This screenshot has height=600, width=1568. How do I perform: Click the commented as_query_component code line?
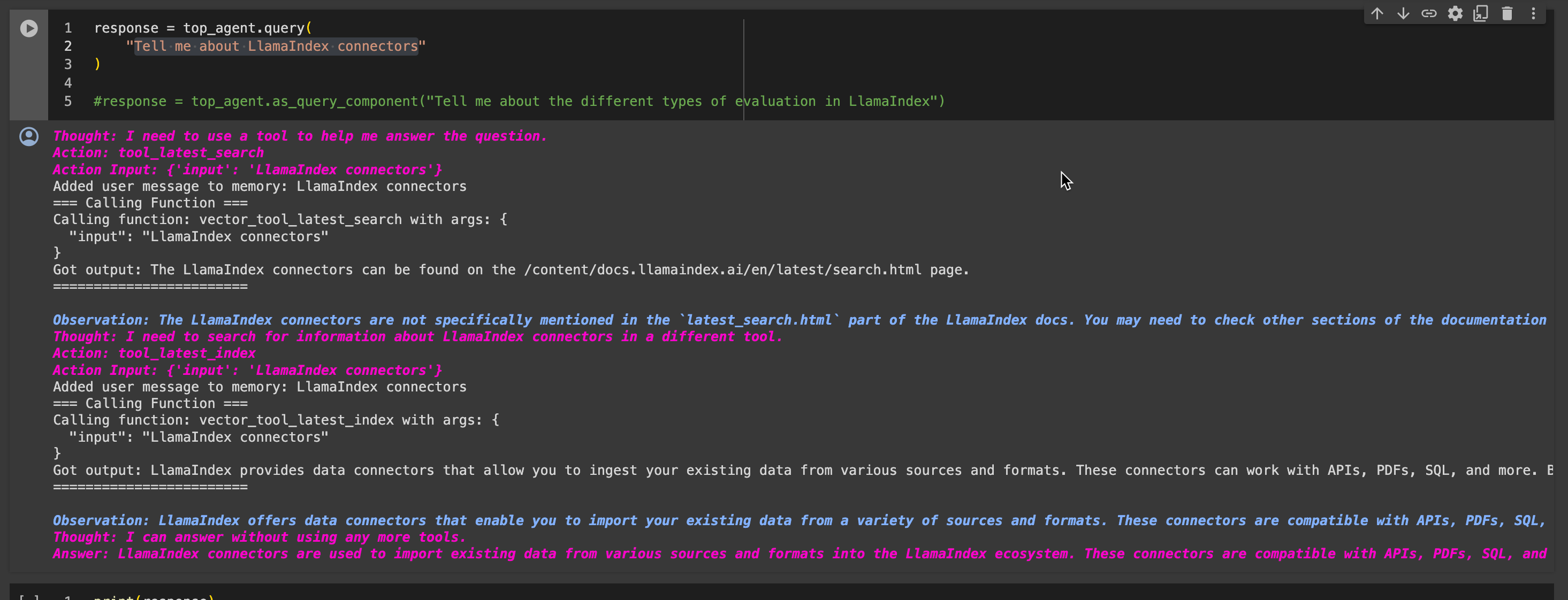[x=519, y=101]
